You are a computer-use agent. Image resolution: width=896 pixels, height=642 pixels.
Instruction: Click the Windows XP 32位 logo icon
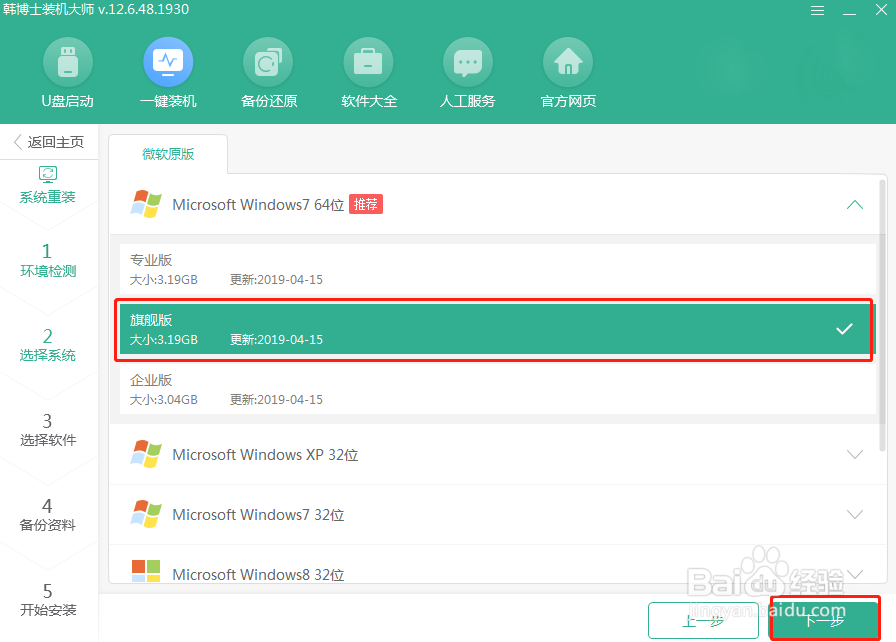146,454
